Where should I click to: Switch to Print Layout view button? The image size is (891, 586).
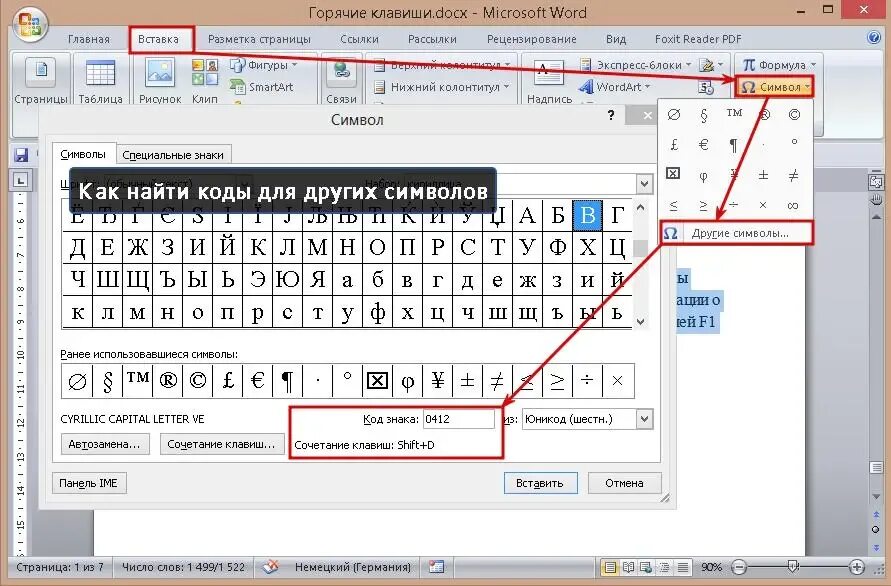pyautogui.click(x=610, y=567)
